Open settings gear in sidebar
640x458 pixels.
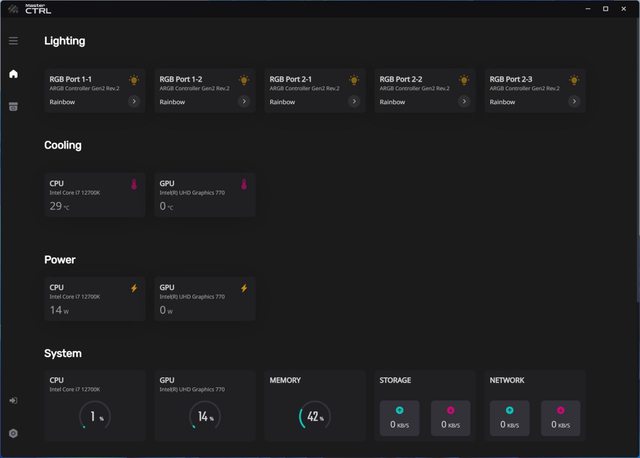(x=13, y=433)
